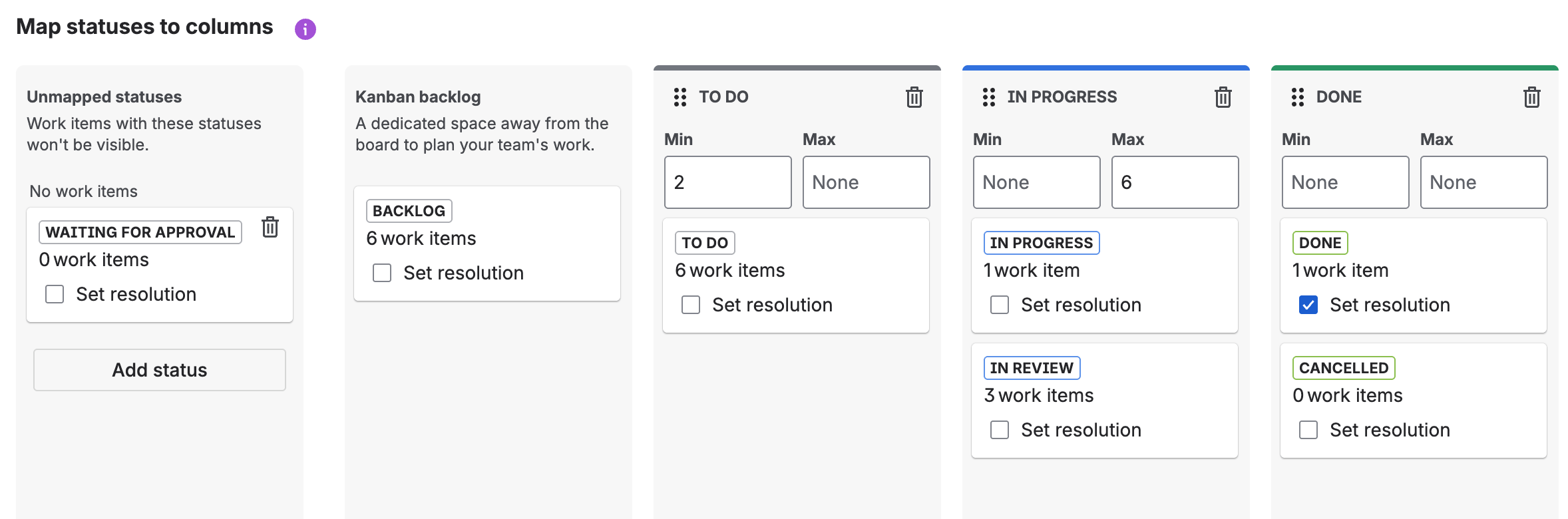Select the CANCELLED status lozenge
Viewport: 1568px width, 519px height.
pos(1343,368)
